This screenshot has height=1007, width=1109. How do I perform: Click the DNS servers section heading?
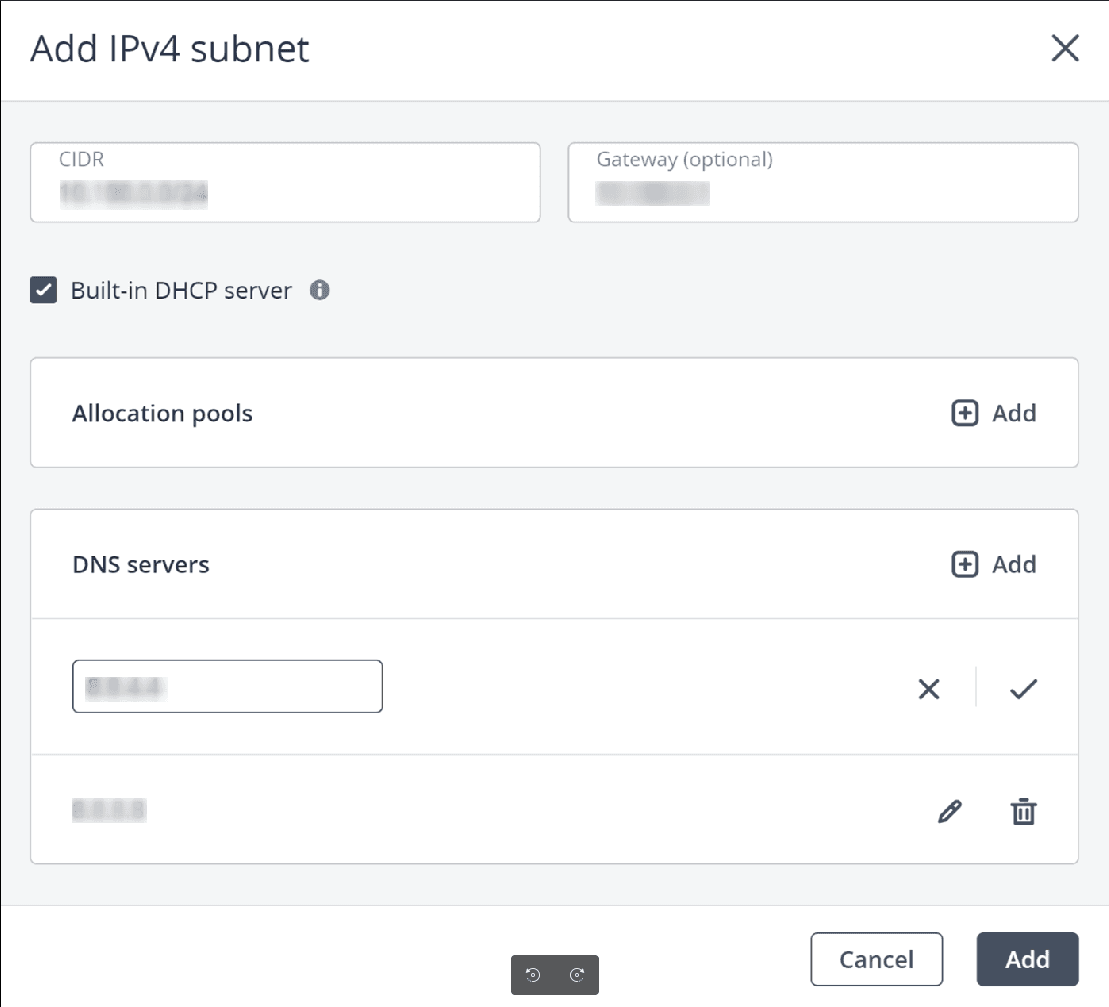coord(141,565)
